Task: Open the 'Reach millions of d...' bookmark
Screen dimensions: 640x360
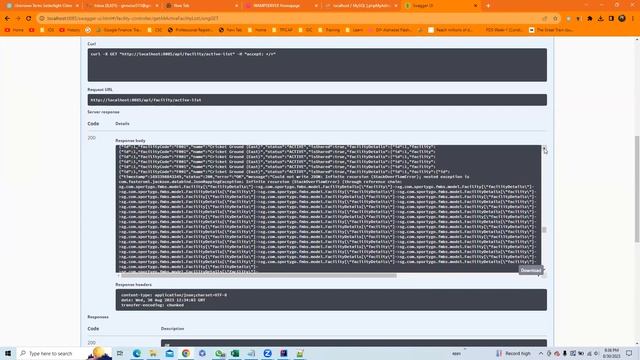Action: pyautogui.click(x=451, y=30)
